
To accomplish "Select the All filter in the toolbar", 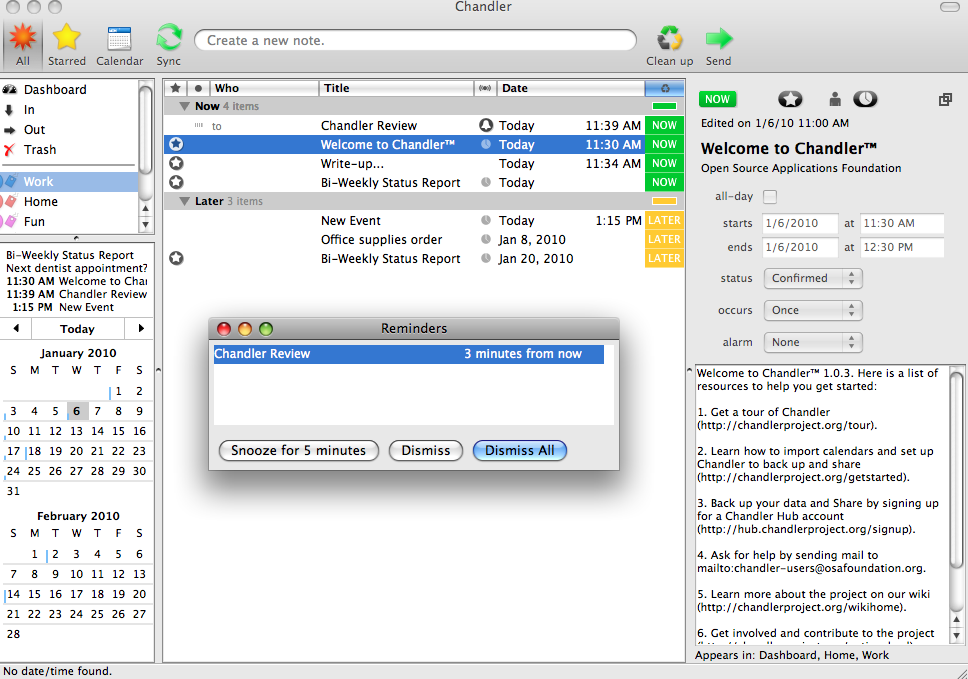I will tap(22, 44).
